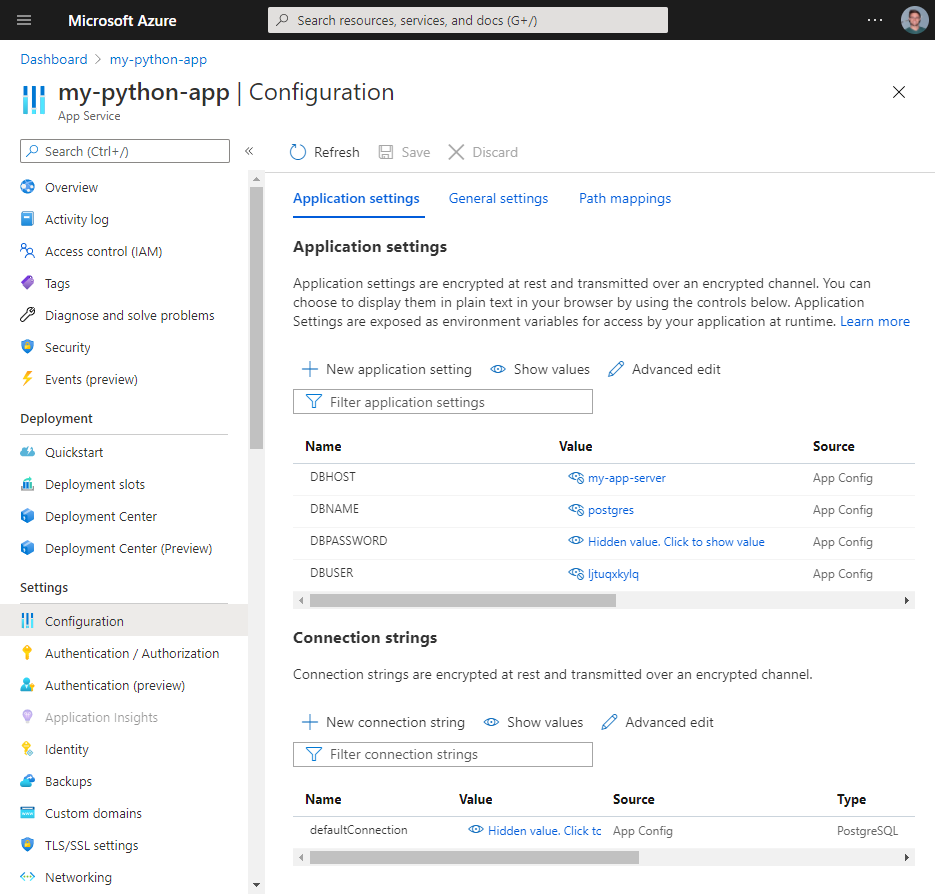
Task: Navigate back to the Dashboard breadcrumb
Action: point(54,59)
